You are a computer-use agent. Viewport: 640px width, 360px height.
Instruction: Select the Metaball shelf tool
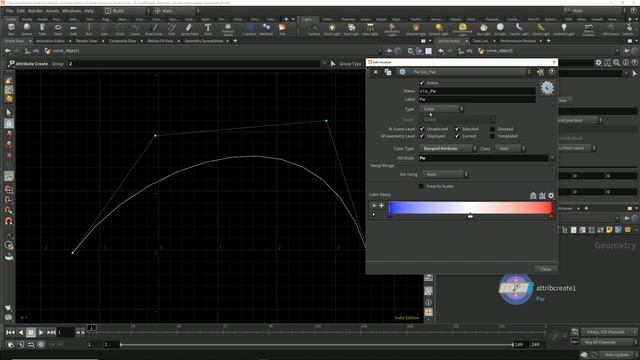click(x=266, y=29)
